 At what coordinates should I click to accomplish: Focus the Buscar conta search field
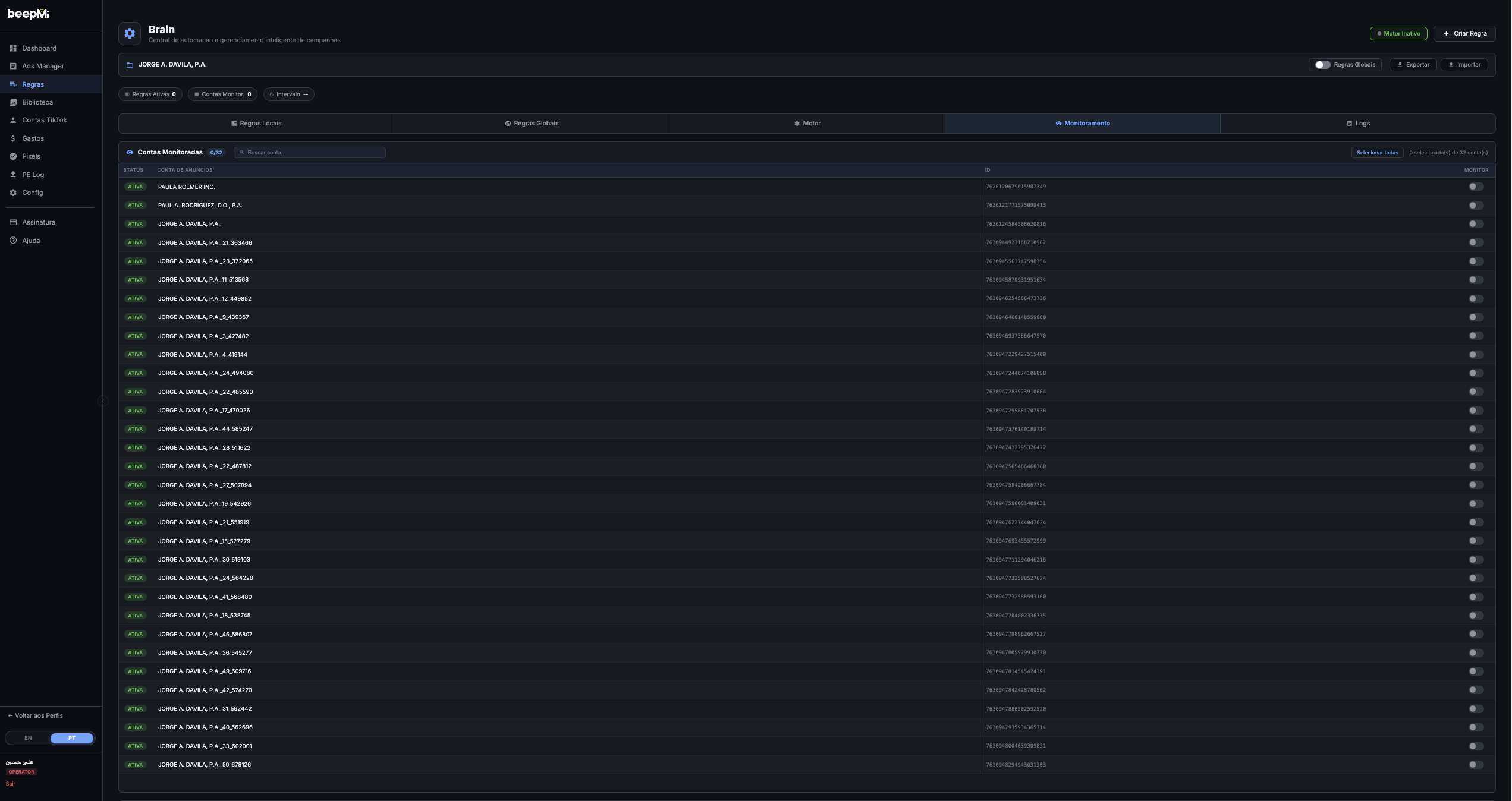tap(310, 153)
